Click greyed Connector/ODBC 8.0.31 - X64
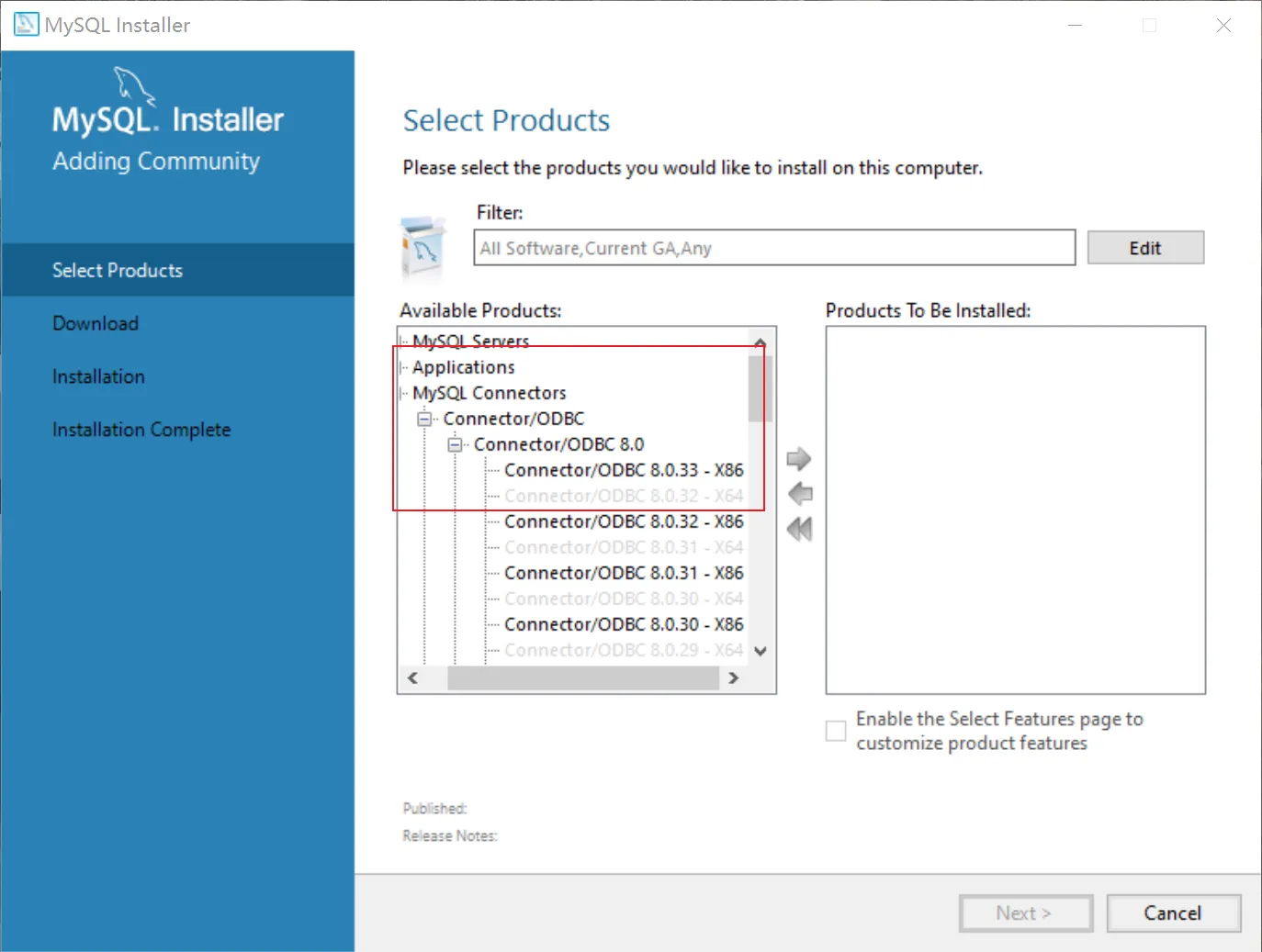This screenshot has width=1262, height=952. (x=624, y=547)
